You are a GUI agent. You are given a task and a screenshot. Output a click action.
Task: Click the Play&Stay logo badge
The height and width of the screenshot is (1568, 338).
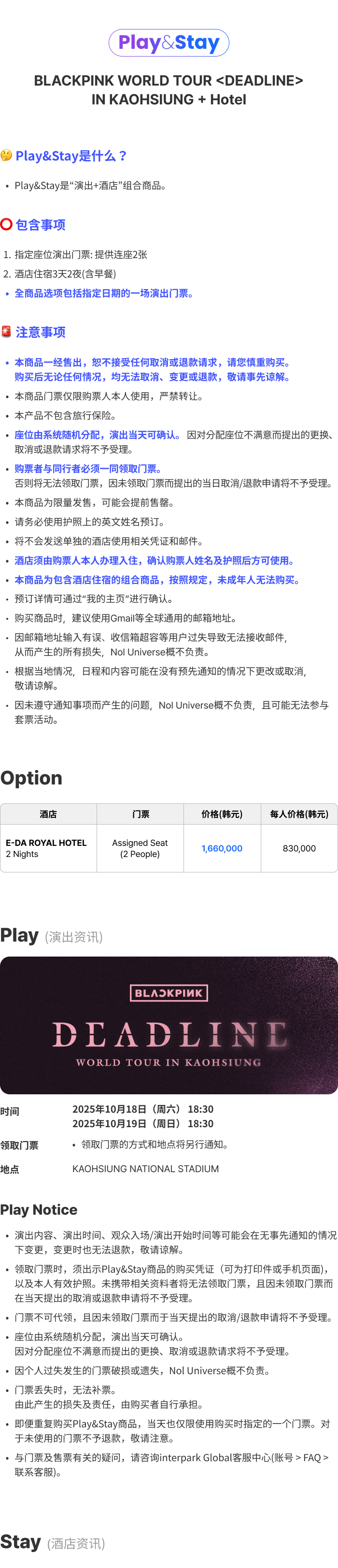(169, 43)
